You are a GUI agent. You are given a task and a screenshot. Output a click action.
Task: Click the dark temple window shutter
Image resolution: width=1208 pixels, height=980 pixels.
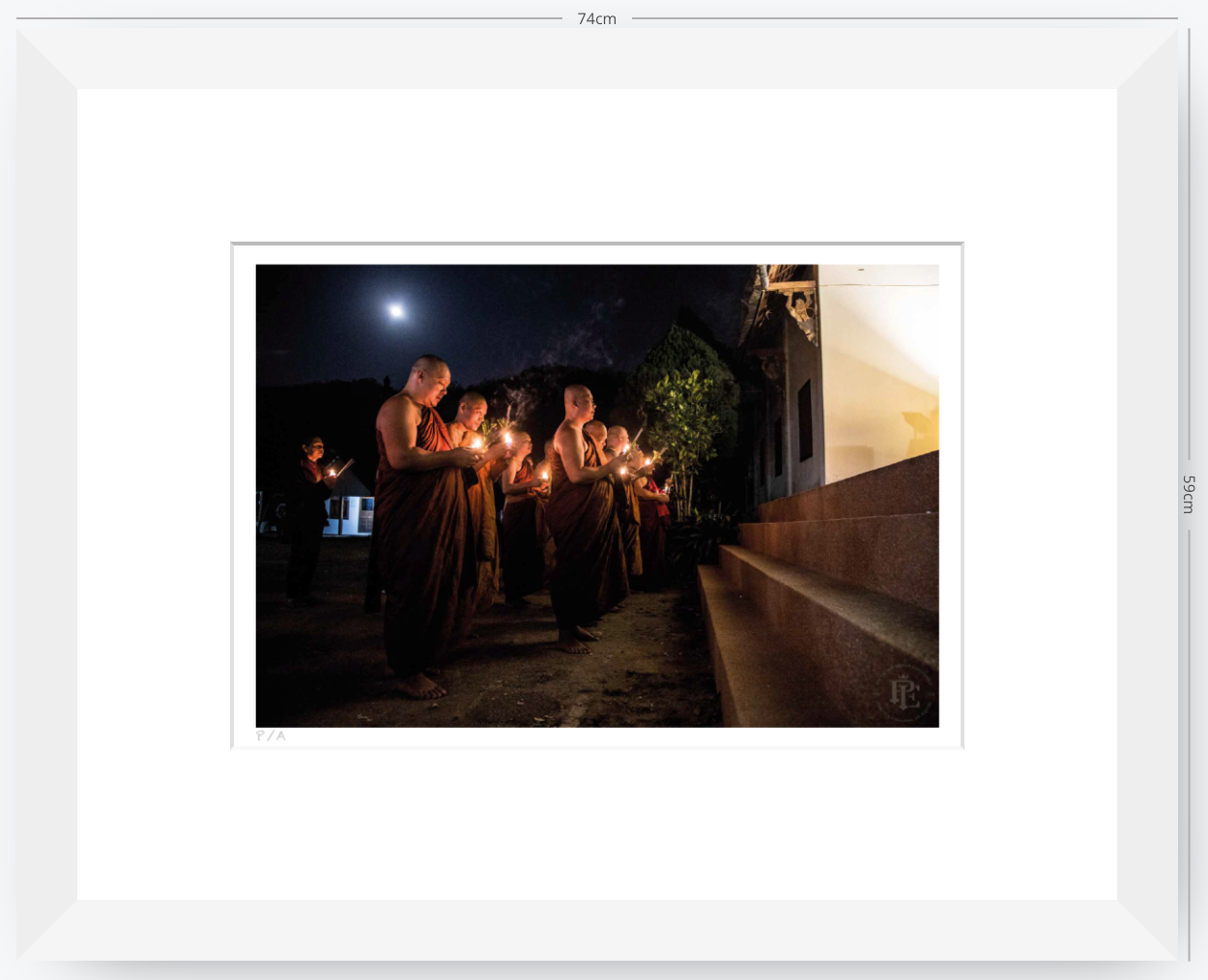pyautogui.click(x=805, y=420)
